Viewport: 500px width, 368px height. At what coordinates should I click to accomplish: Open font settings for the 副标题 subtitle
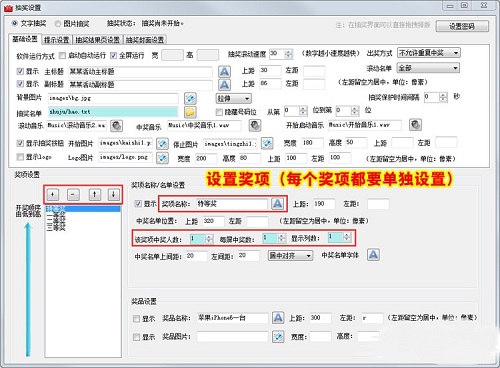(224, 84)
